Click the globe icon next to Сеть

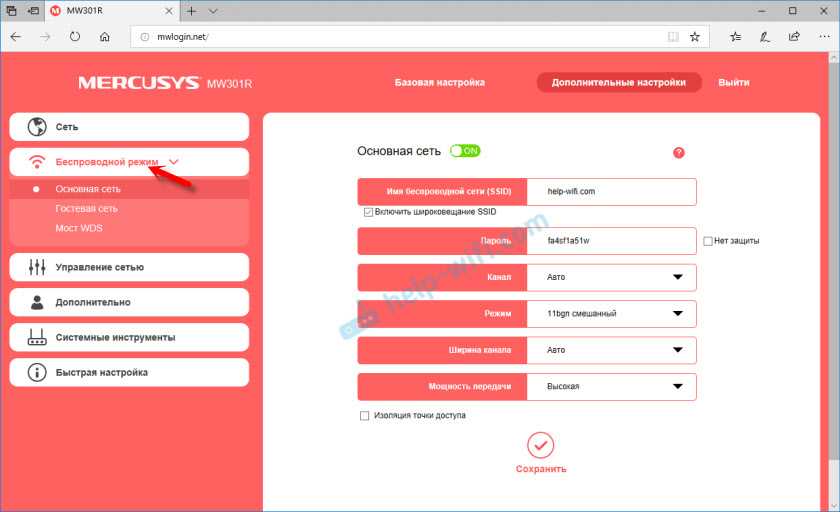click(38, 127)
